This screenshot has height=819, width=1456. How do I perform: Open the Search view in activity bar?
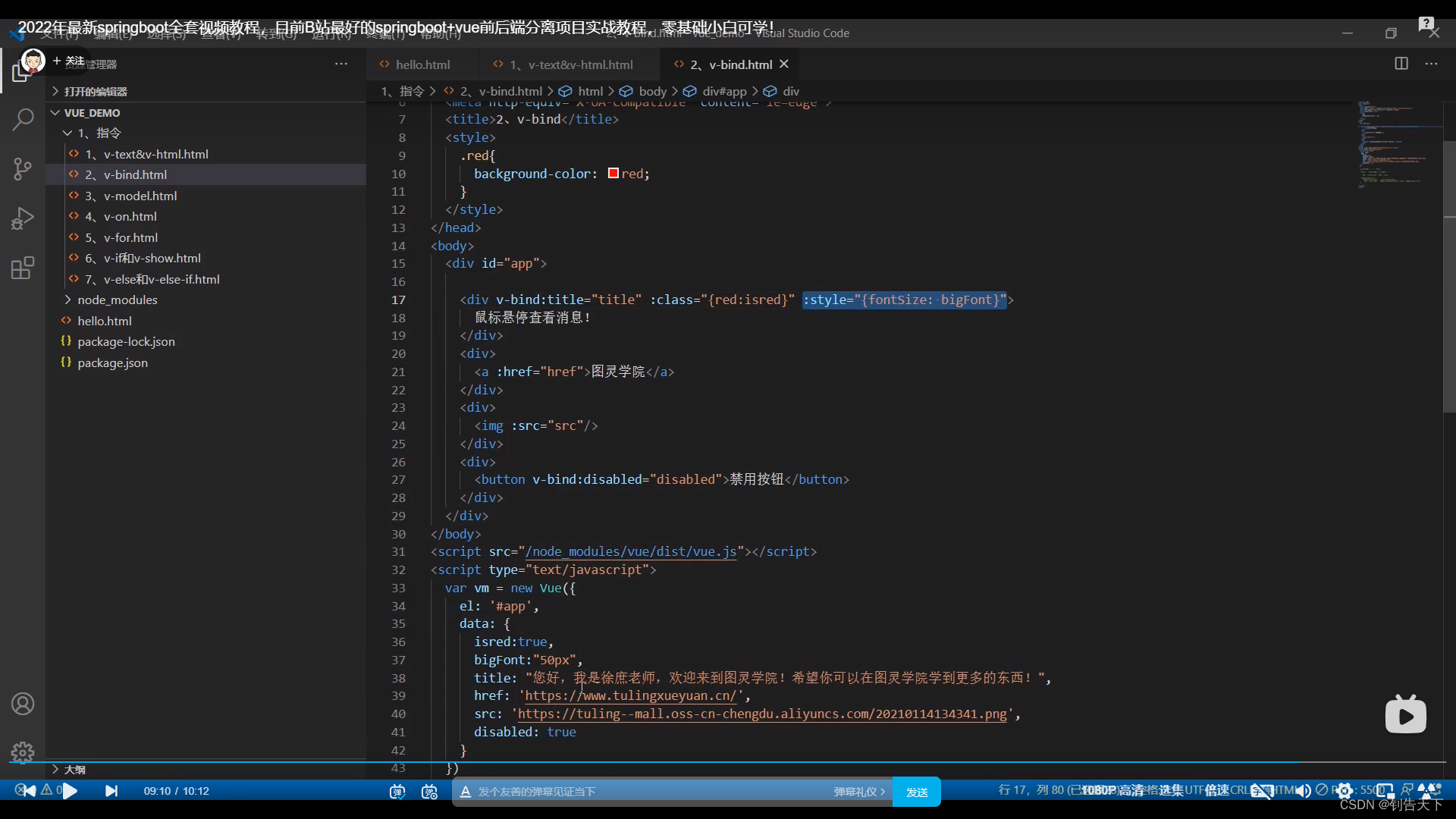(23, 119)
